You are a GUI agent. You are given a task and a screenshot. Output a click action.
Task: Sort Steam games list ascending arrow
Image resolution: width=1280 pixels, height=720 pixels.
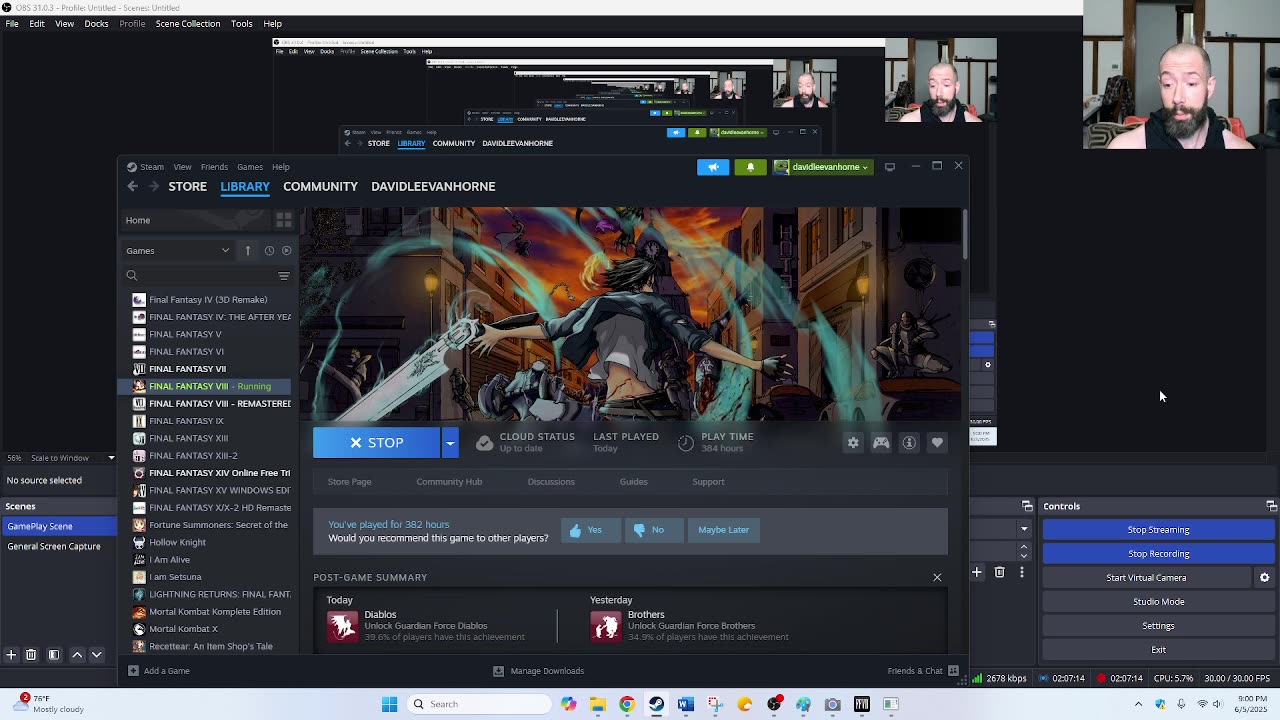click(x=248, y=251)
